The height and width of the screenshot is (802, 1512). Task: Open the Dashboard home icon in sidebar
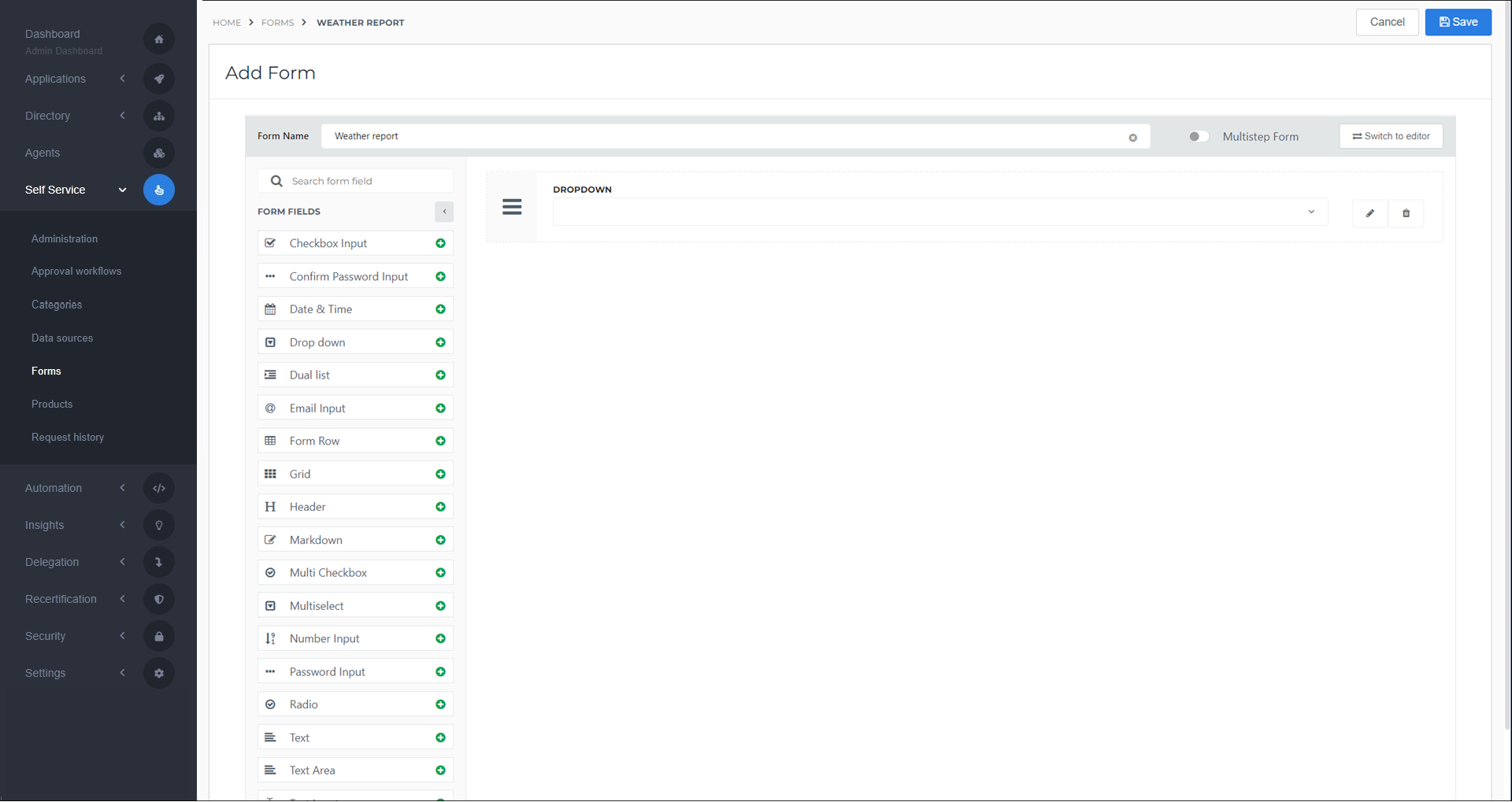[159, 39]
